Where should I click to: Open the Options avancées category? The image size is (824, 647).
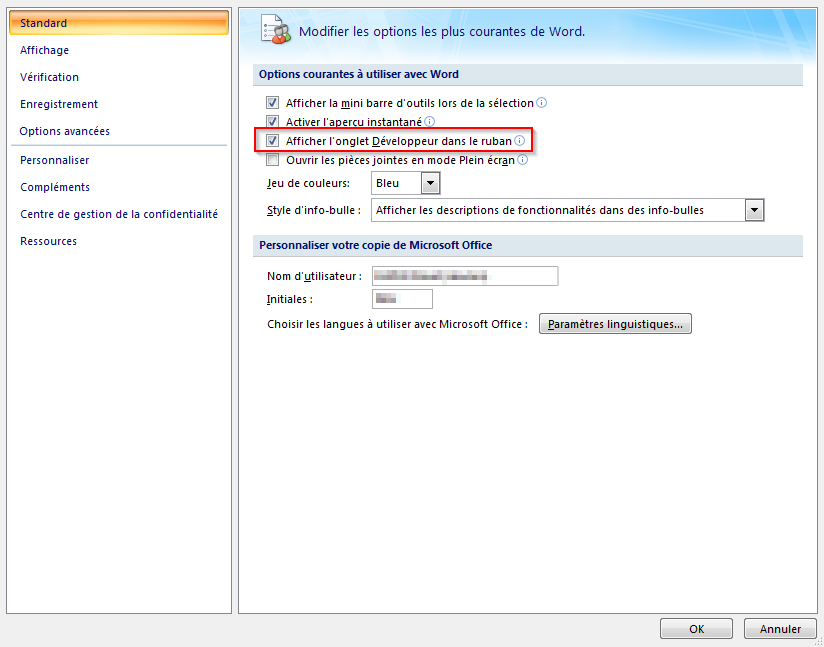pos(65,131)
